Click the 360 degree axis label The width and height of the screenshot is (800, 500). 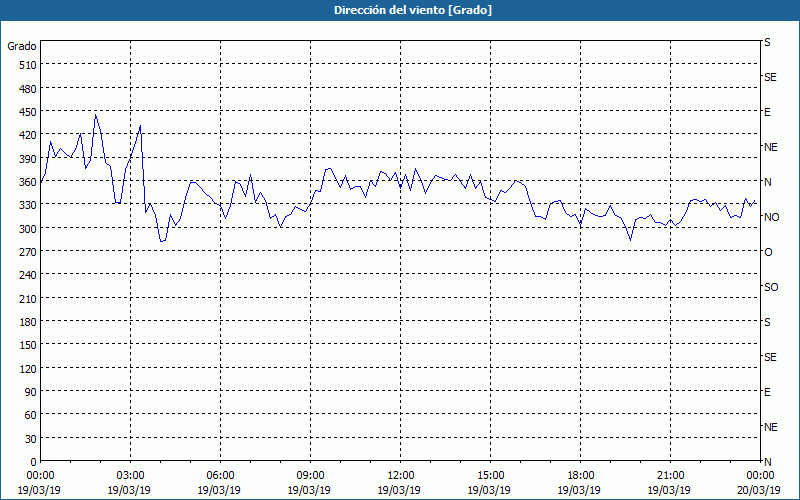[28, 183]
